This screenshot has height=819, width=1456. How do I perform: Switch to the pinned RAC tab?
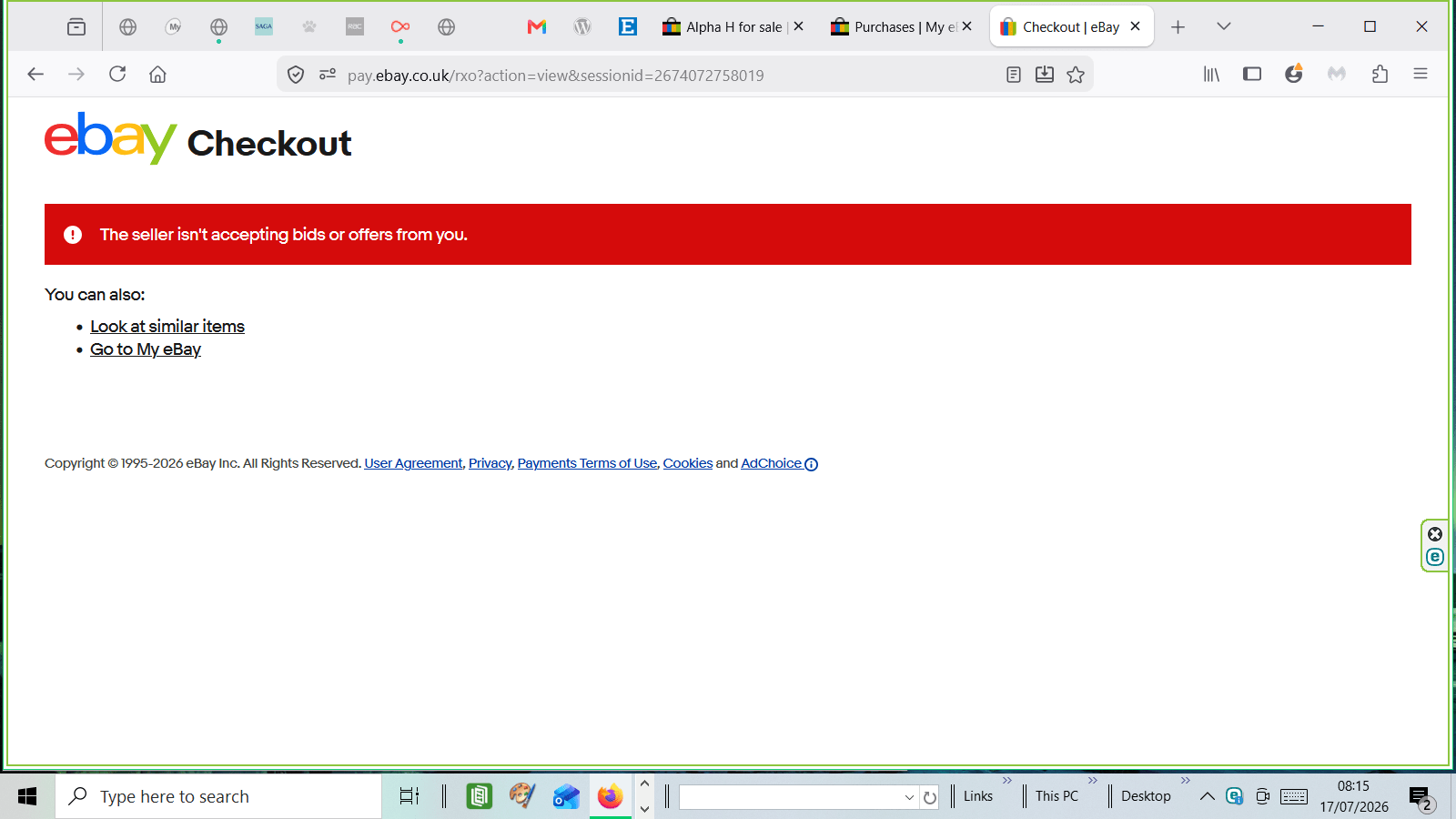tap(355, 27)
